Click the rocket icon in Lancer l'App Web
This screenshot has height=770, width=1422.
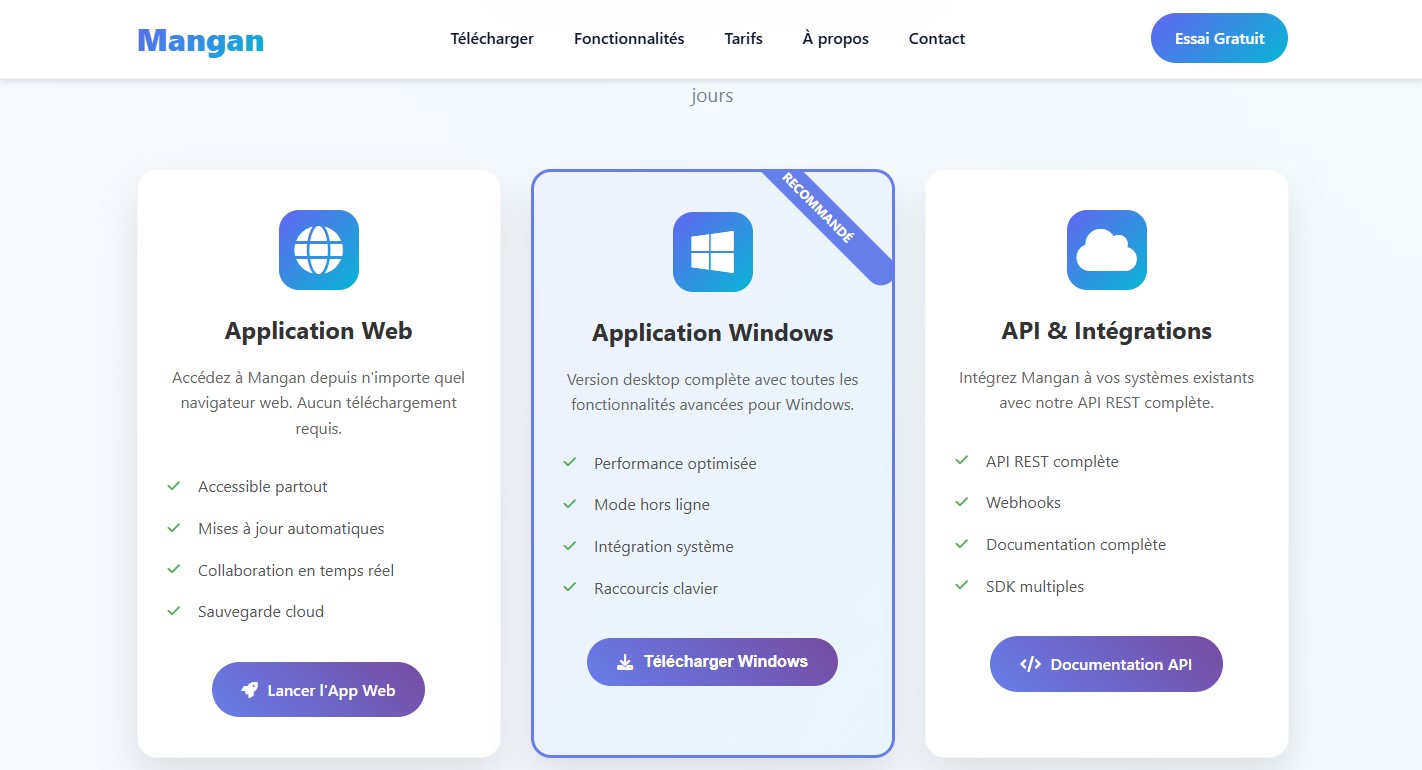tap(250, 690)
